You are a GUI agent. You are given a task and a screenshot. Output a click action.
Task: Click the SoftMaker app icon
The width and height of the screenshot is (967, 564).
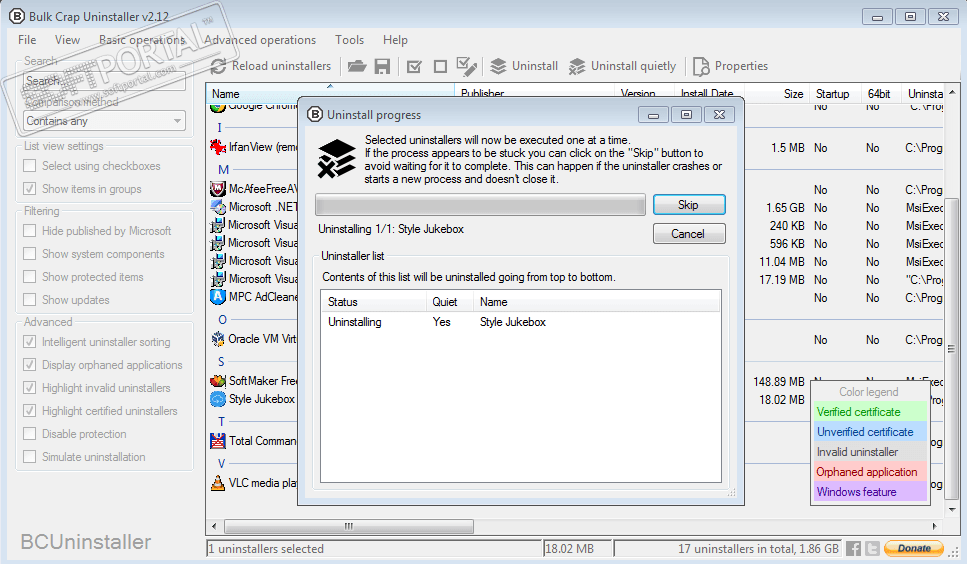[218, 381]
